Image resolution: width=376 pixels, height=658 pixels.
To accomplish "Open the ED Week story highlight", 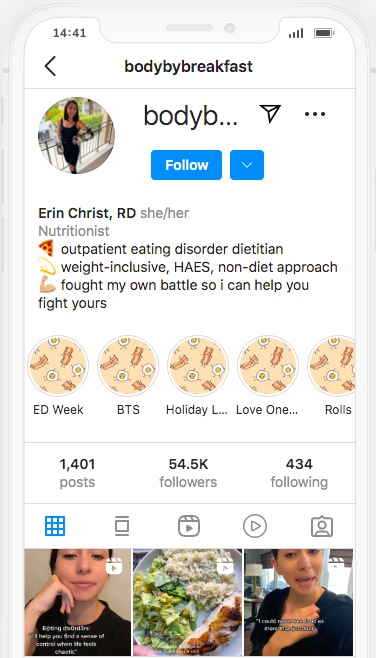I will (58, 366).
